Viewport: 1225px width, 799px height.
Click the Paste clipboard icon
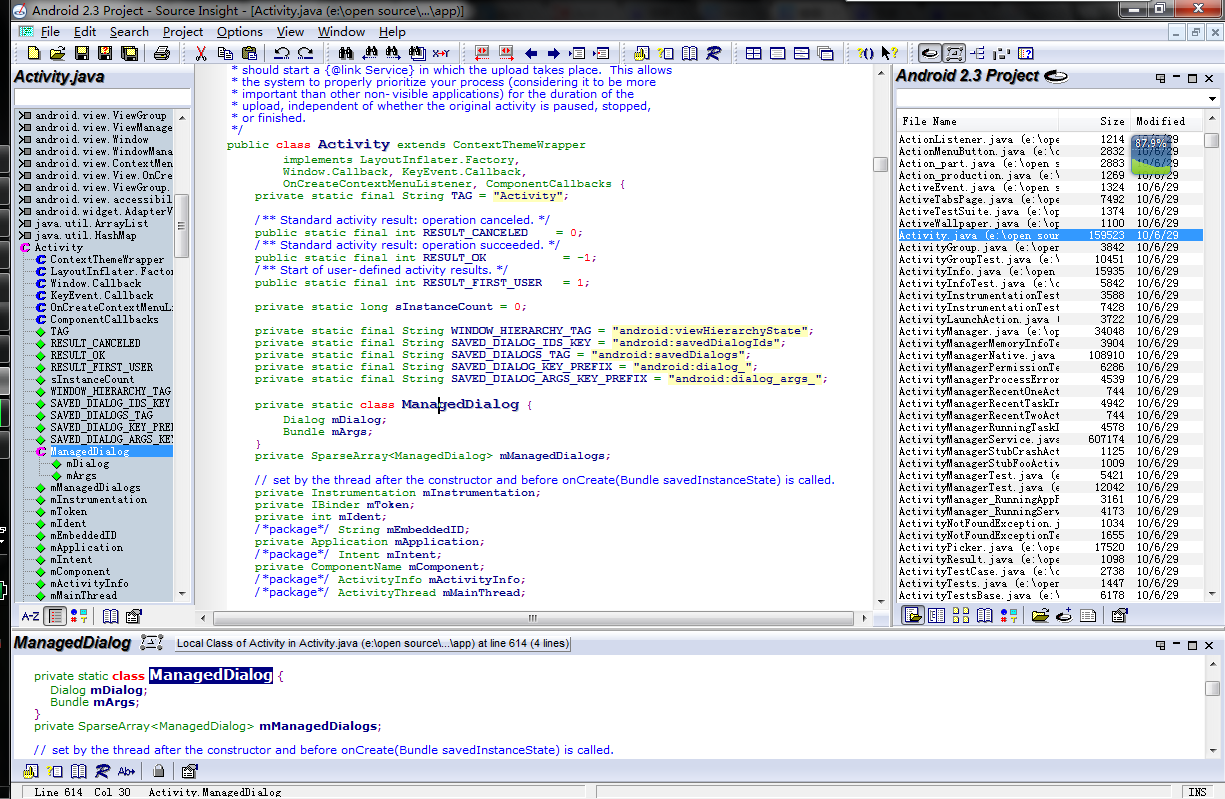point(249,53)
